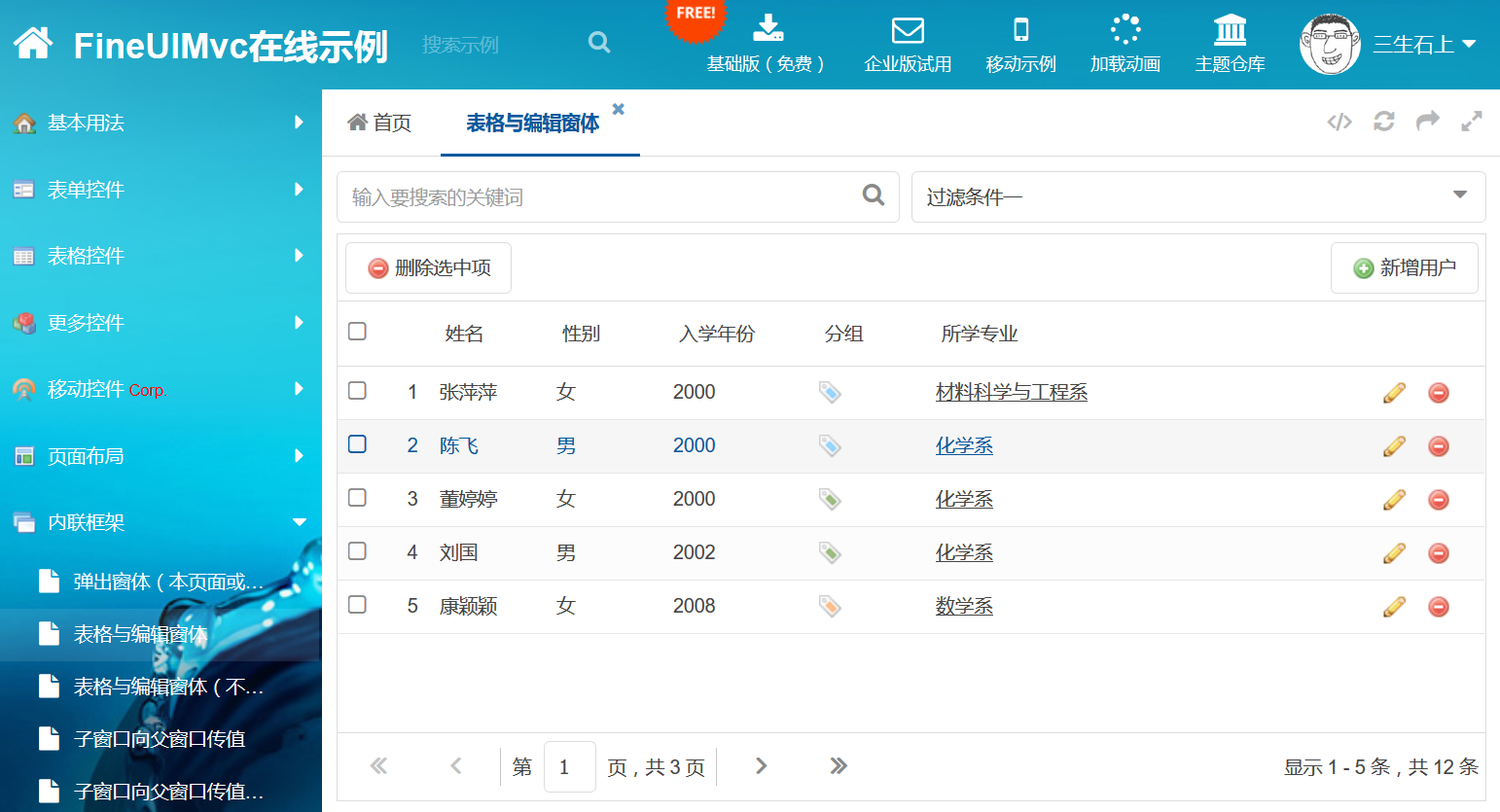Select the checkbox for row 康颖颖
Viewport: 1500px width, 812px height.
click(x=357, y=605)
